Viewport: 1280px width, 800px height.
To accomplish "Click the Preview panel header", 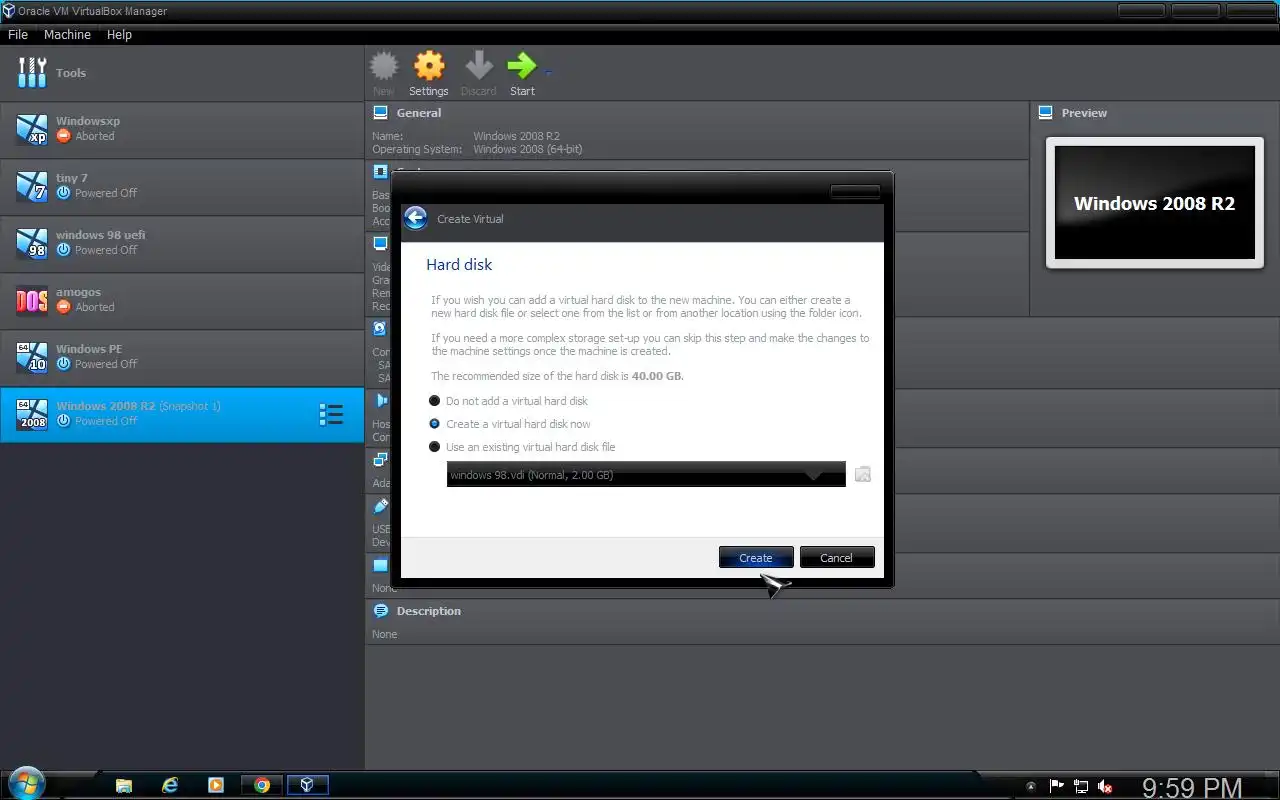I will (x=1084, y=113).
